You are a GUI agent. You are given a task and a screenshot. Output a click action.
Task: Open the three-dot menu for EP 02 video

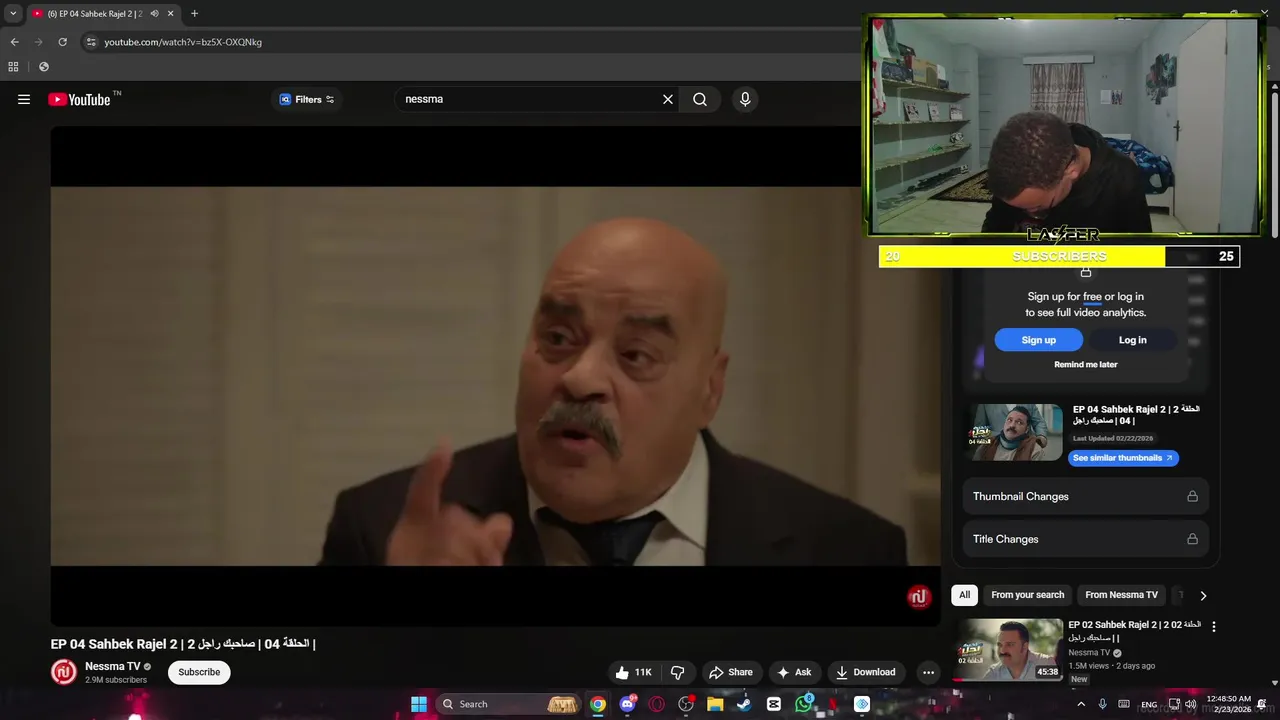1214,627
